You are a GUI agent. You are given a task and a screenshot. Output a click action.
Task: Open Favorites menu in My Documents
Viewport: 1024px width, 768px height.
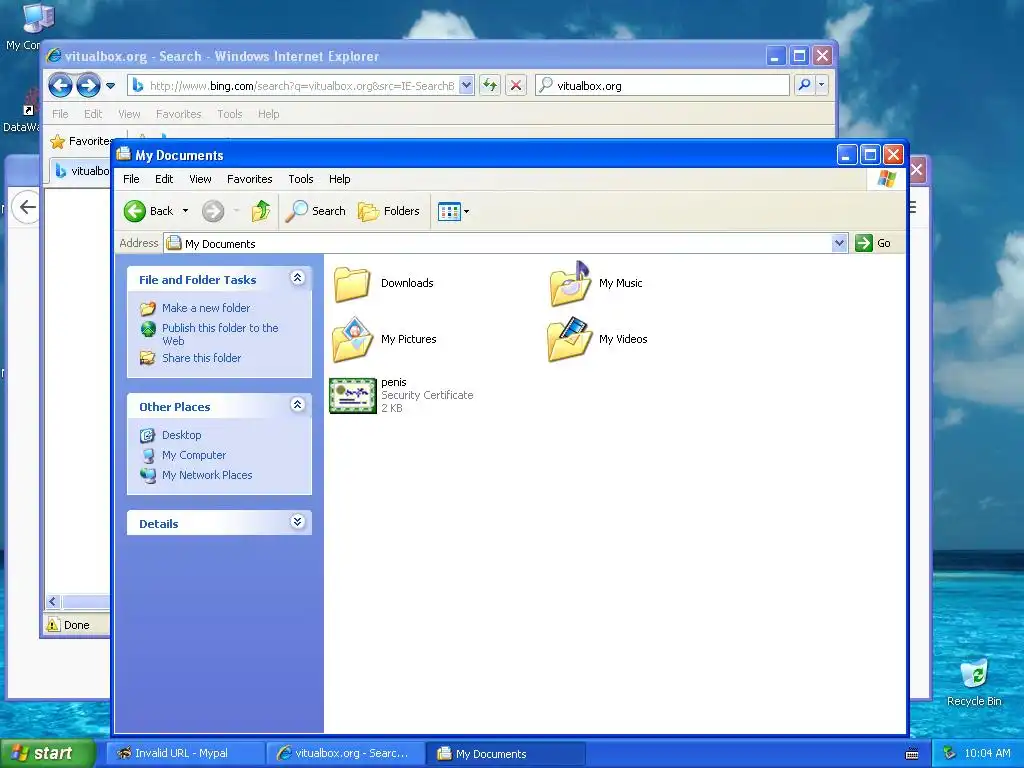click(249, 179)
